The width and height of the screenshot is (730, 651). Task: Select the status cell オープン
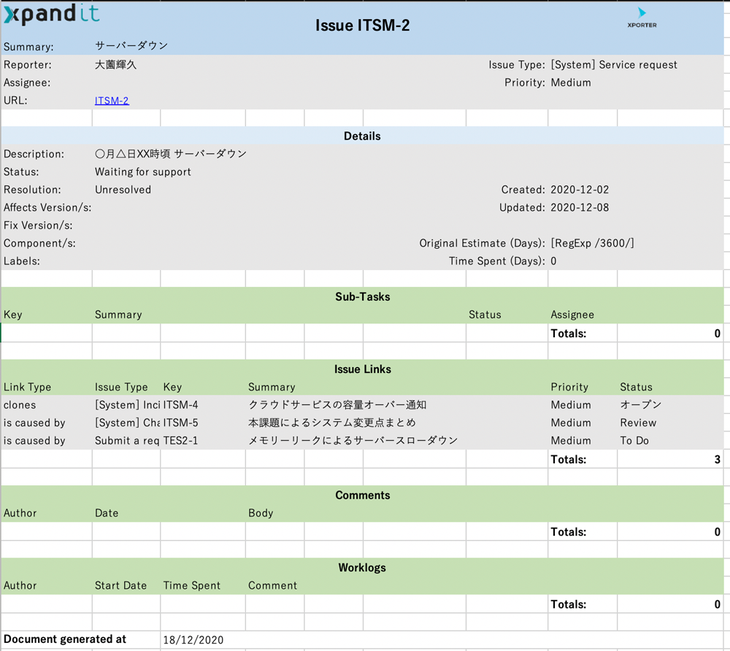[x=641, y=405]
